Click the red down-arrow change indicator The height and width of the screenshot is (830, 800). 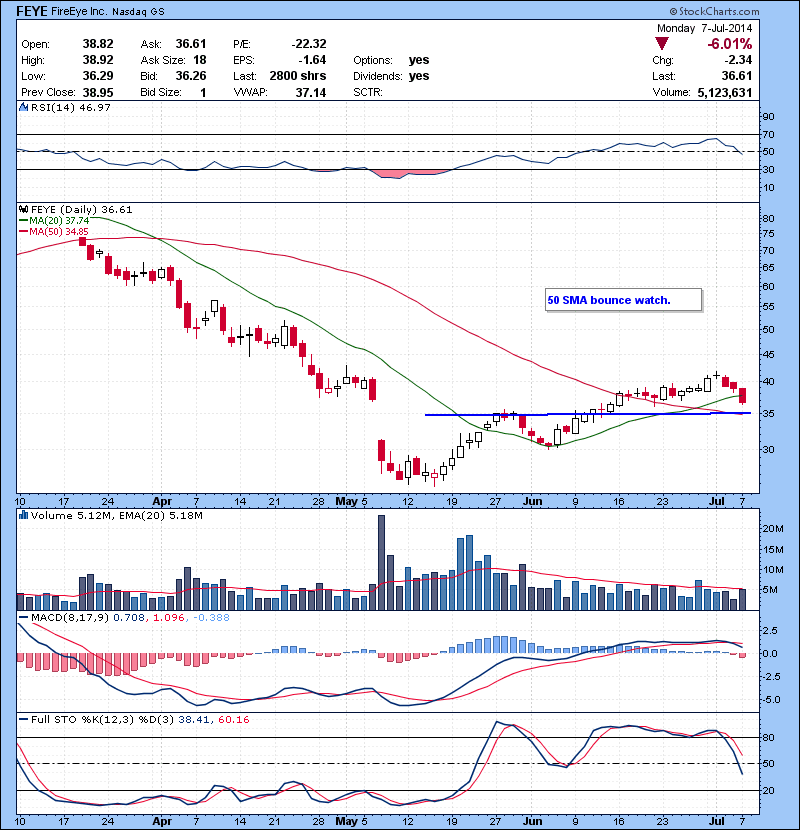(662, 44)
